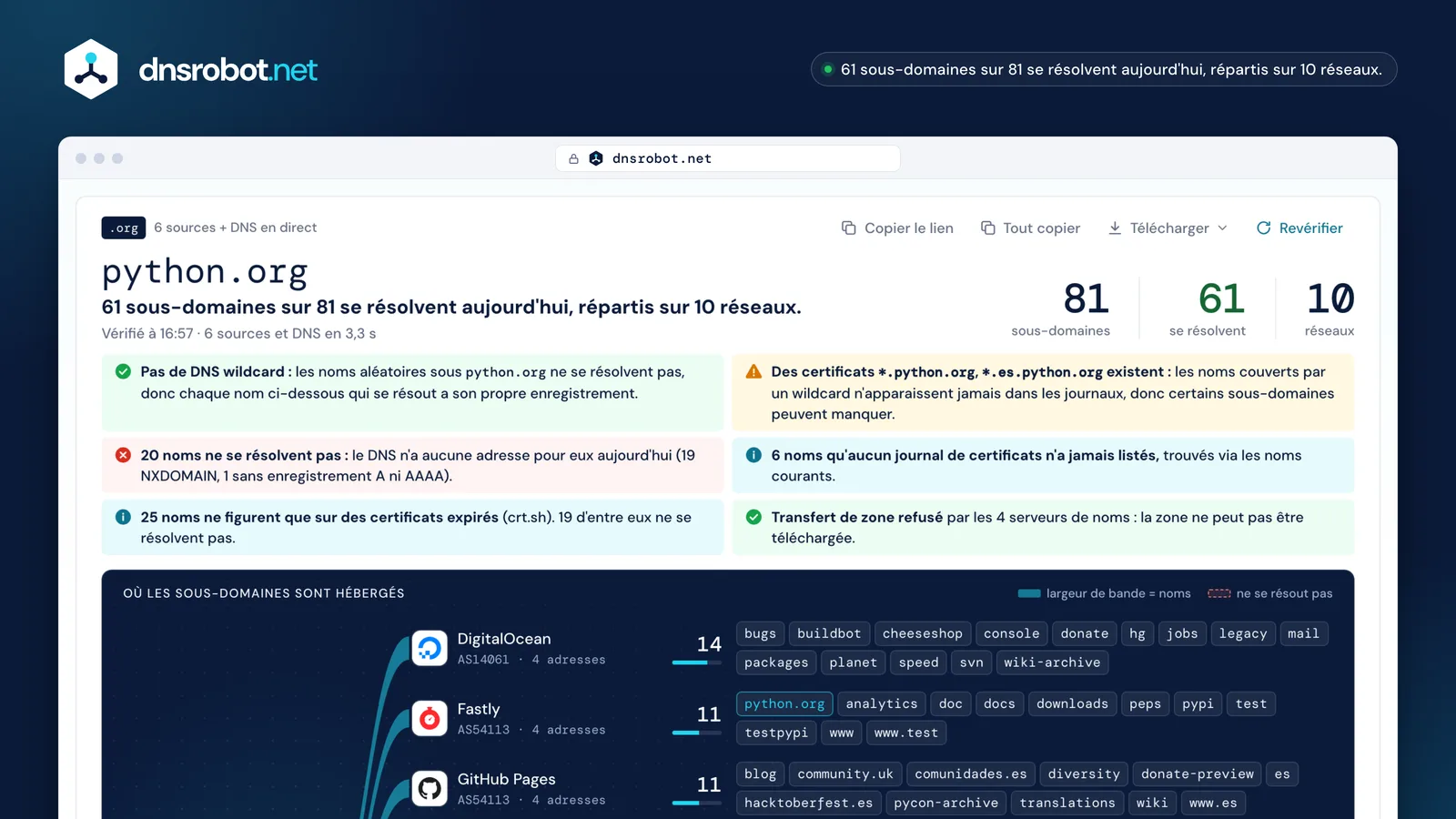Select the buildbot subdomain tag
Image resolution: width=1456 pixels, height=819 pixels.
(x=829, y=633)
